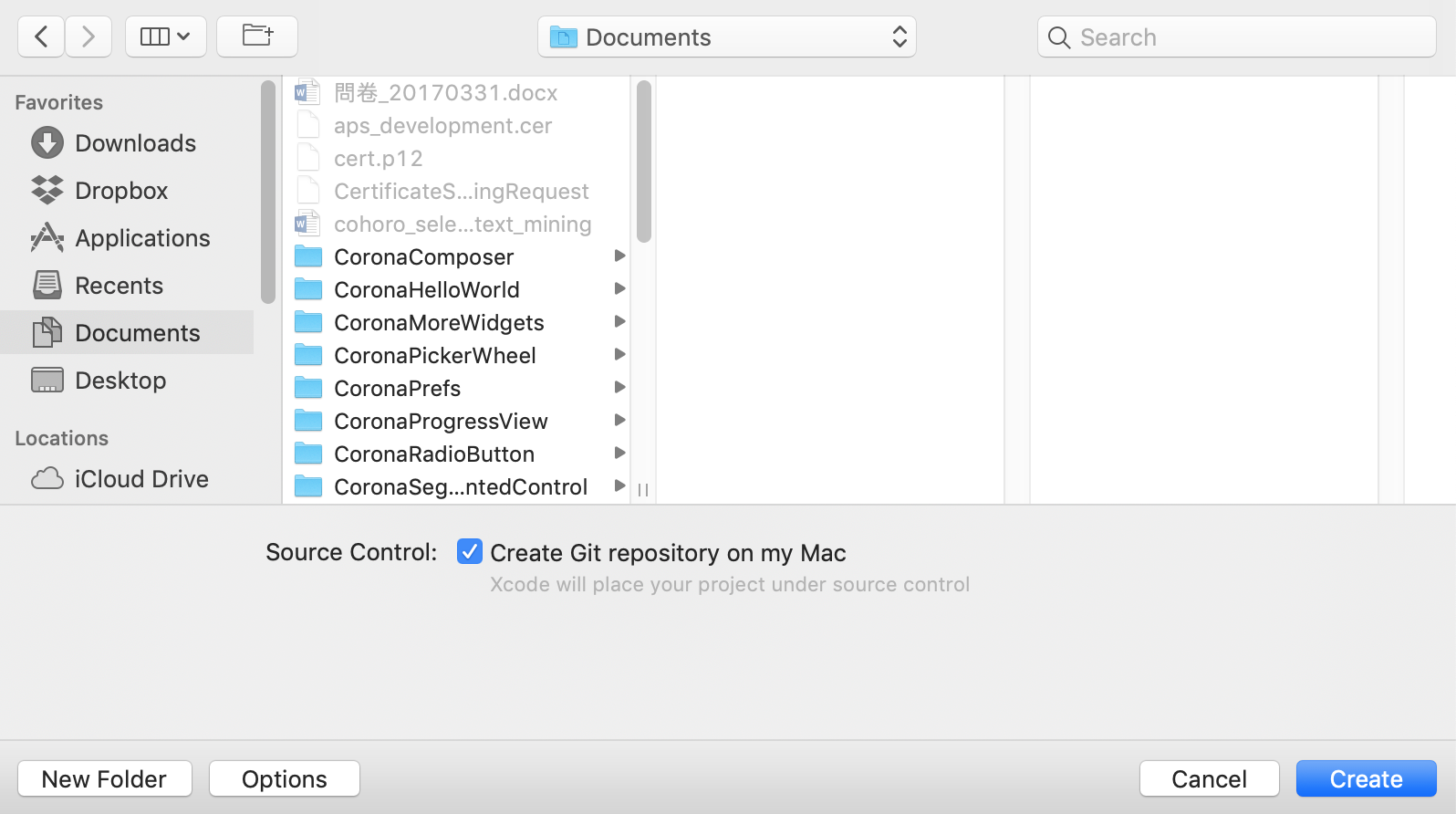Click the Recents sidebar icon

(x=47, y=285)
